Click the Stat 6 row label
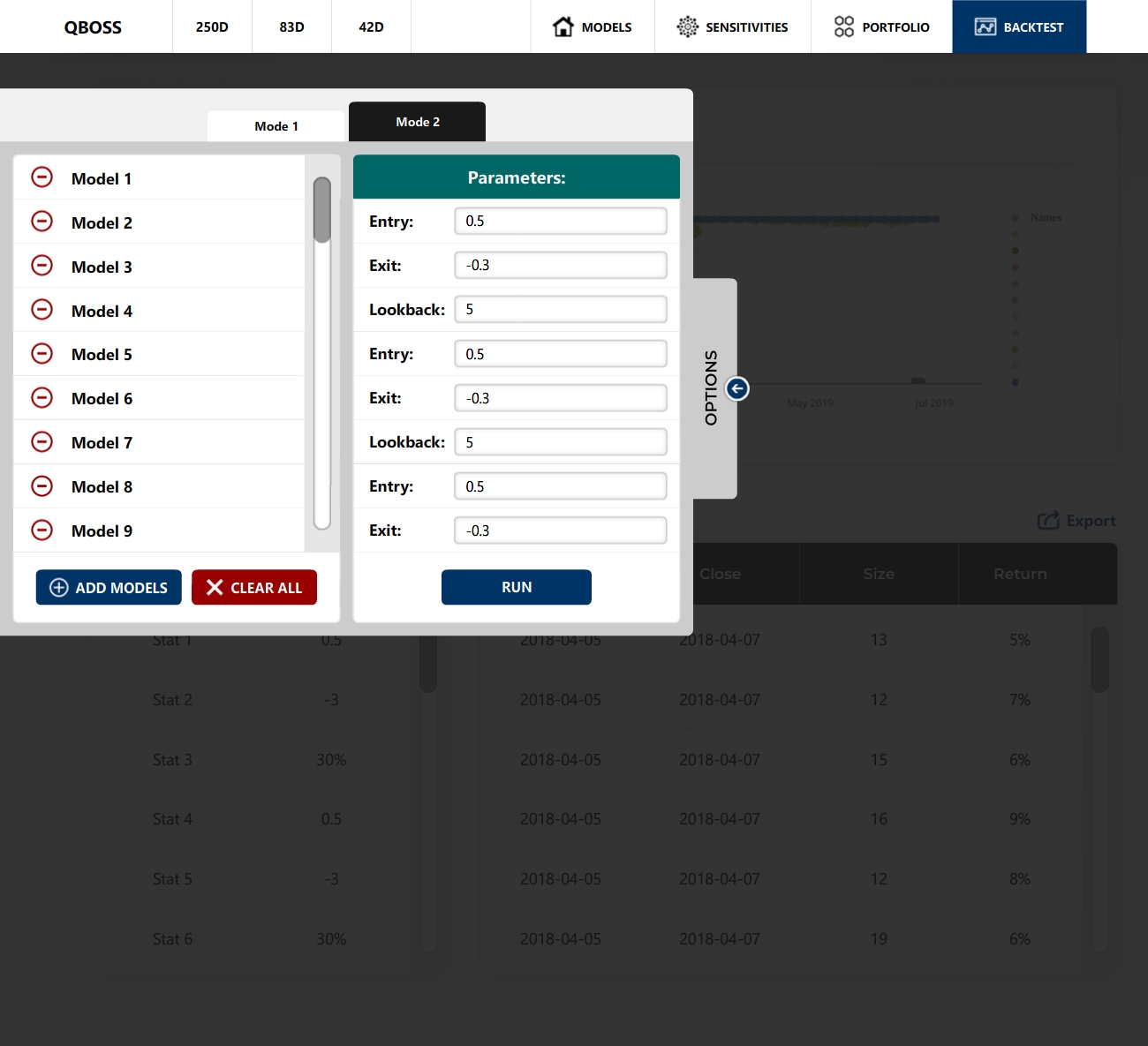1148x1046 pixels. 172,939
